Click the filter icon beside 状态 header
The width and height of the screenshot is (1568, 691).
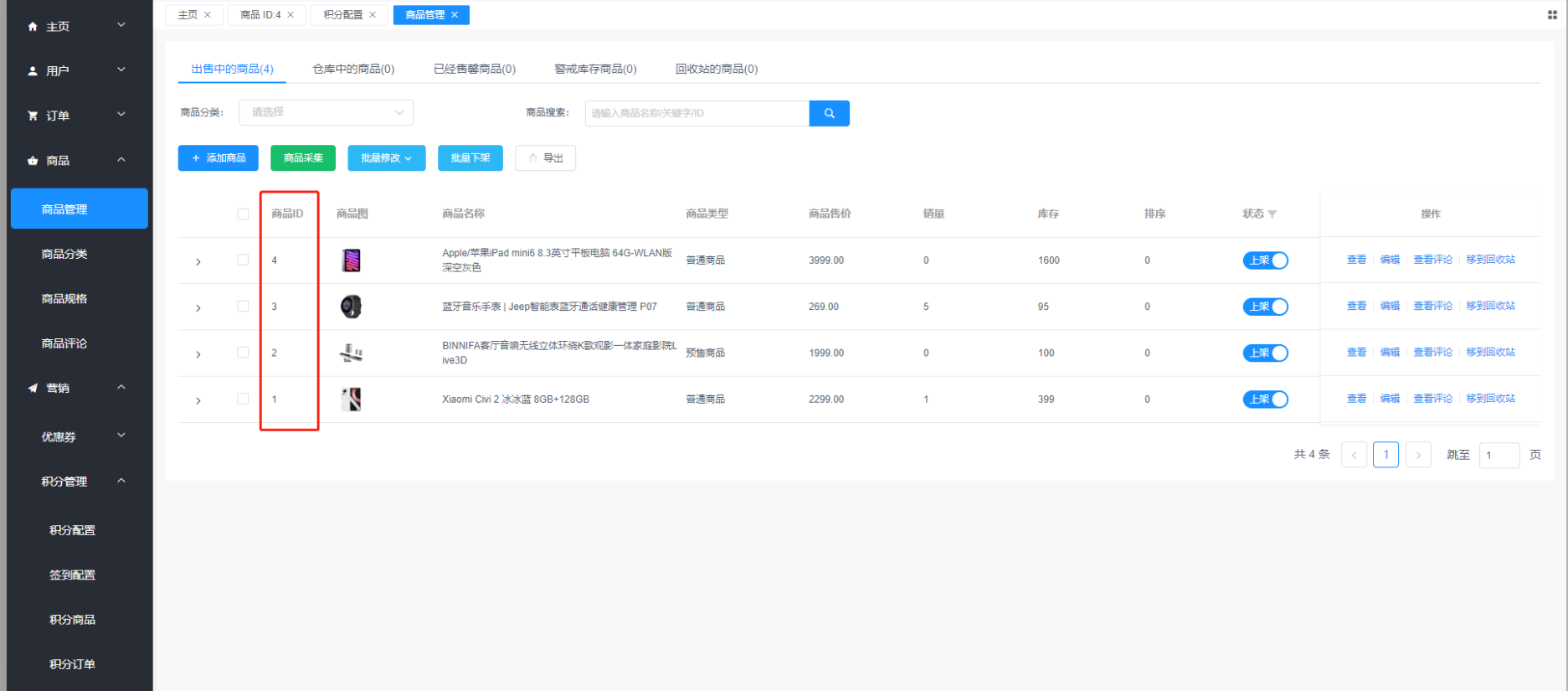click(1272, 214)
